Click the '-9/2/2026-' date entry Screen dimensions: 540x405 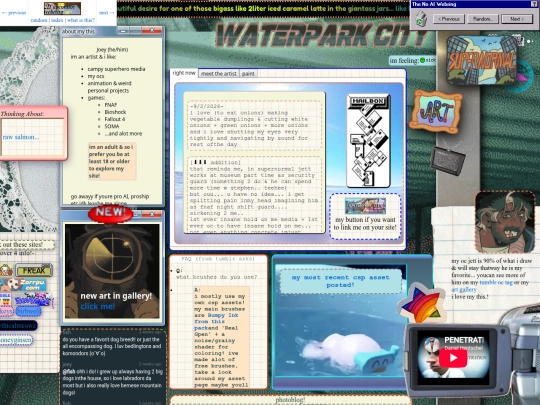pos(206,106)
